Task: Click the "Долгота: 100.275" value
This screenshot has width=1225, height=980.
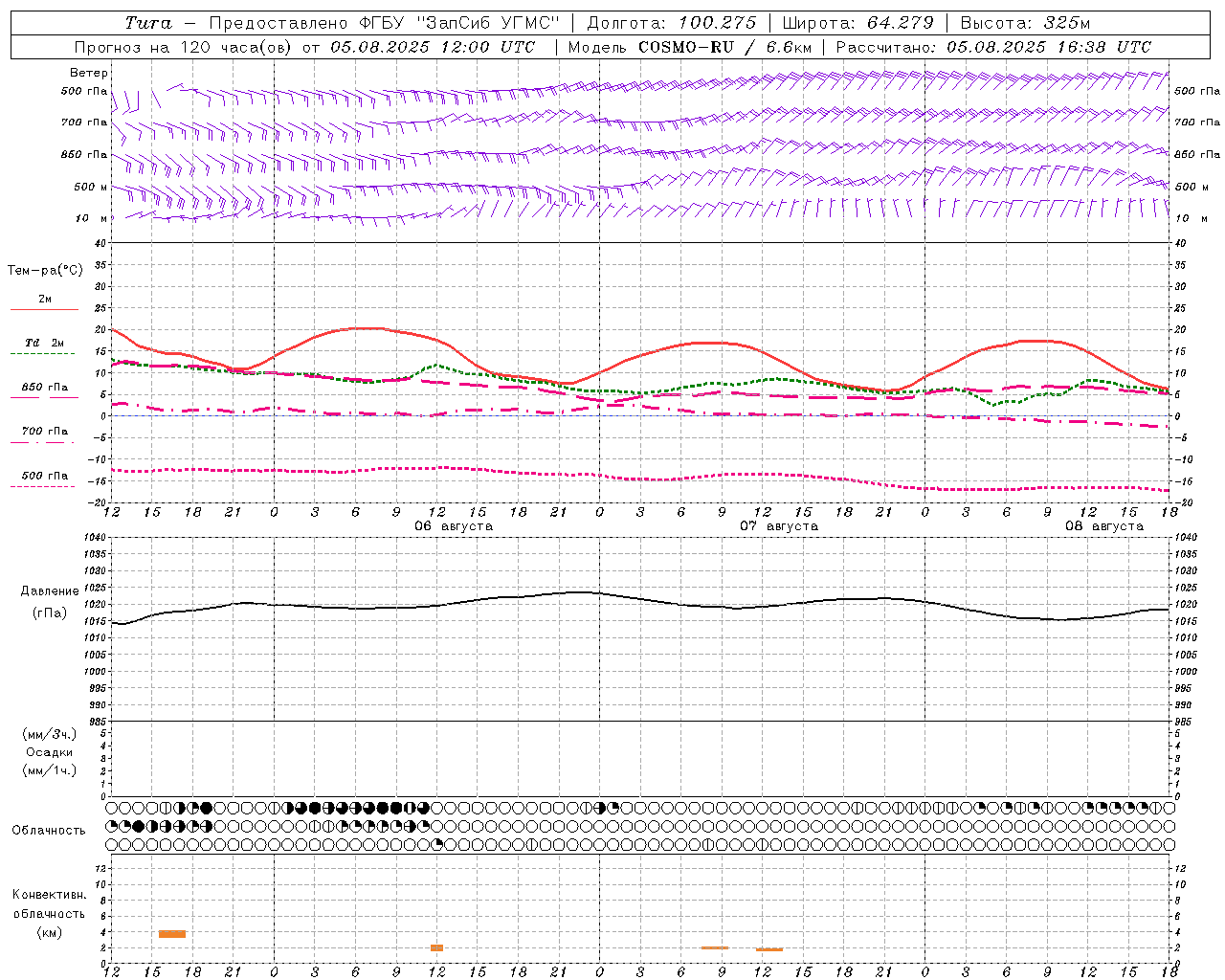Action: click(x=671, y=23)
